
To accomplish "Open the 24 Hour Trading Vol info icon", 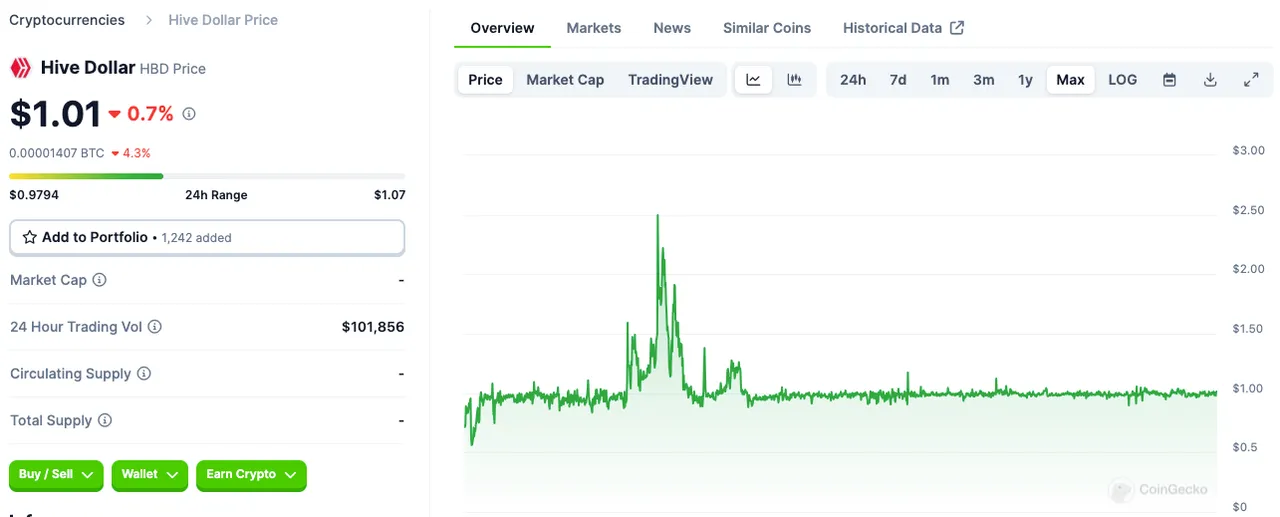I will click(x=155, y=327).
